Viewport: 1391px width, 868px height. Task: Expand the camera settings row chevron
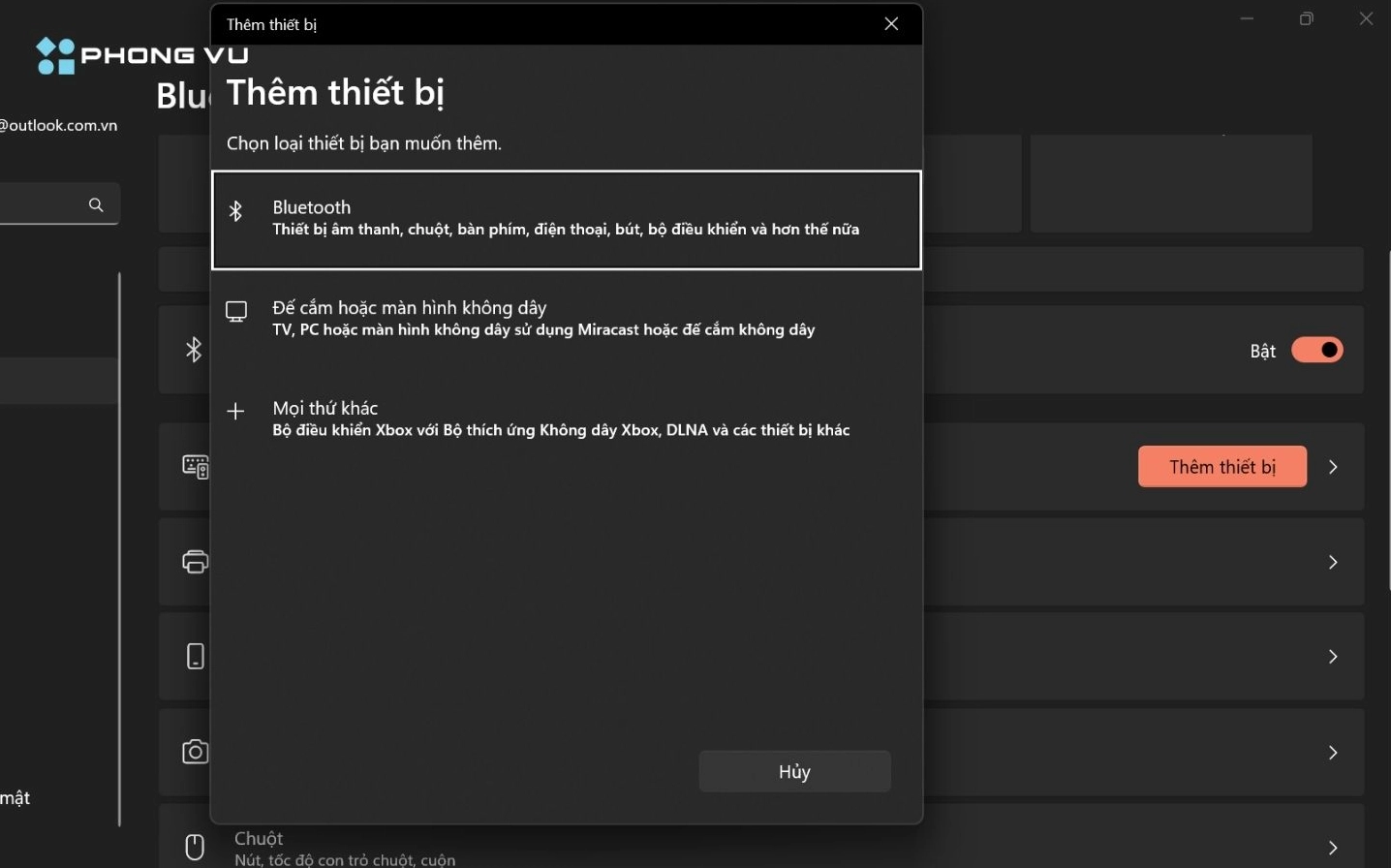(x=1334, y=752)
